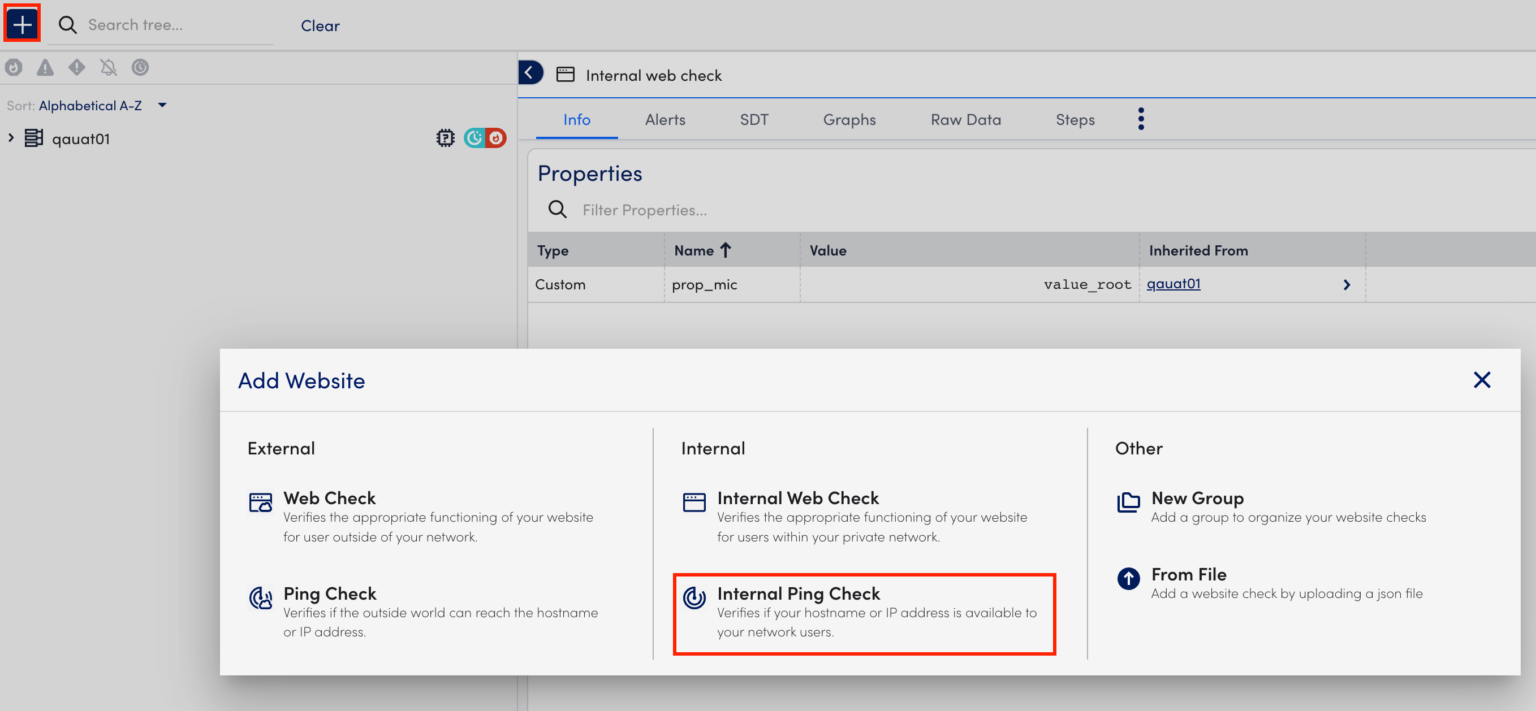Screen dimensions: 1536x711
Task: Click the disabled-alerting bell filter icon
Action: click(x=109, y=67)
